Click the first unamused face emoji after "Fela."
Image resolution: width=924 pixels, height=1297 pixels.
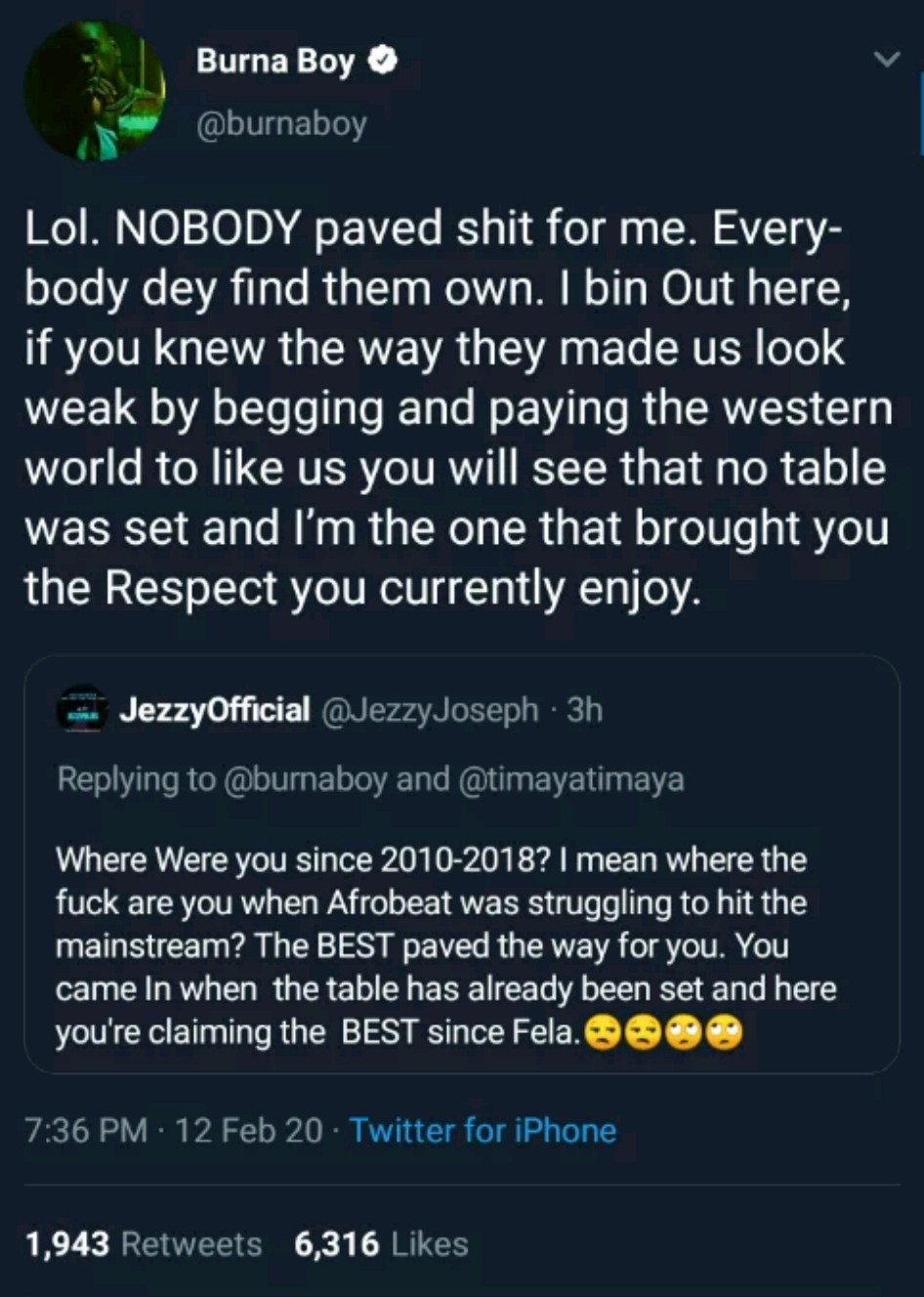(602, 1033)
